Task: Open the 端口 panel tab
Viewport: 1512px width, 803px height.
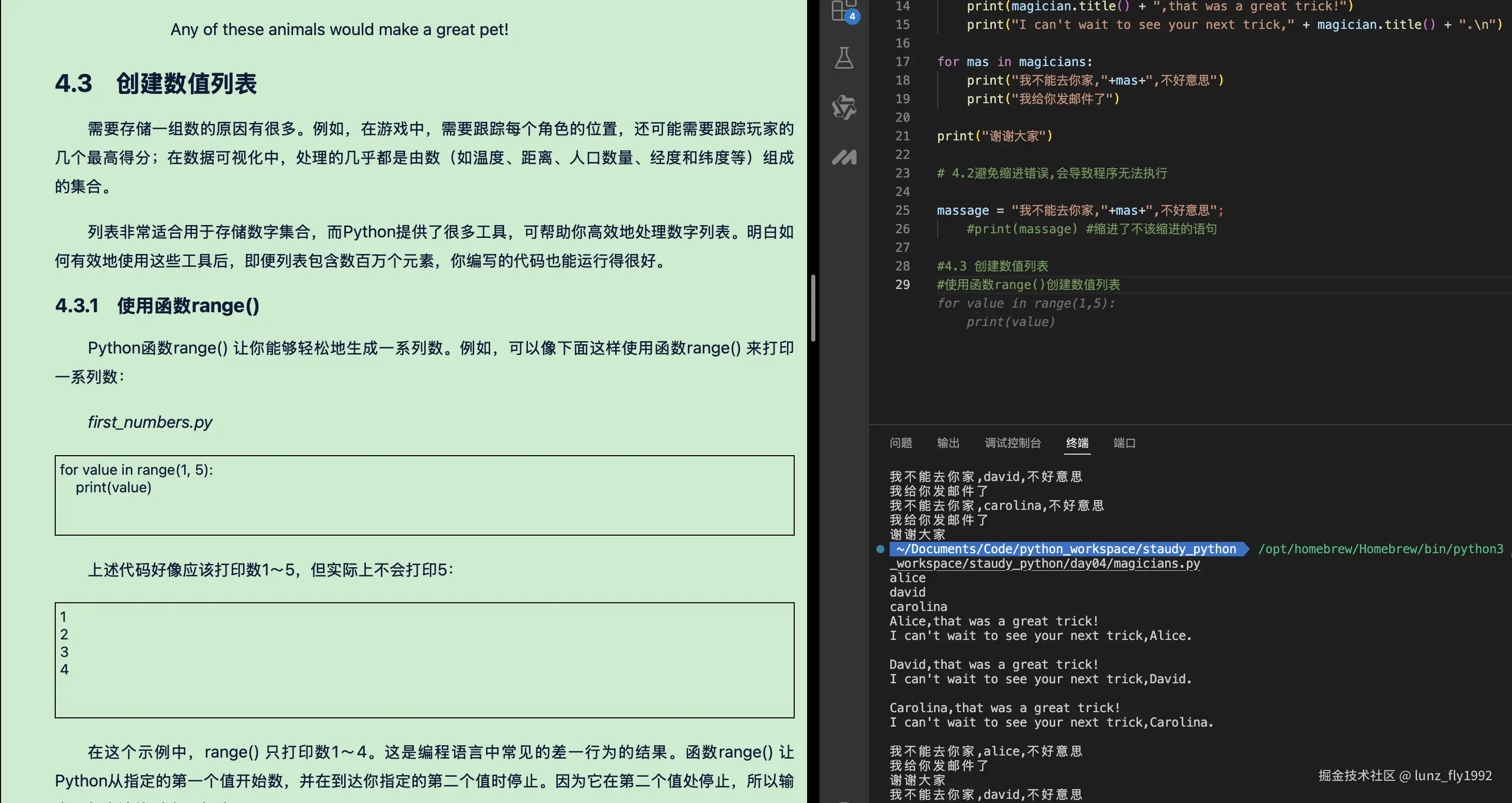Action: coord(1124,443)
